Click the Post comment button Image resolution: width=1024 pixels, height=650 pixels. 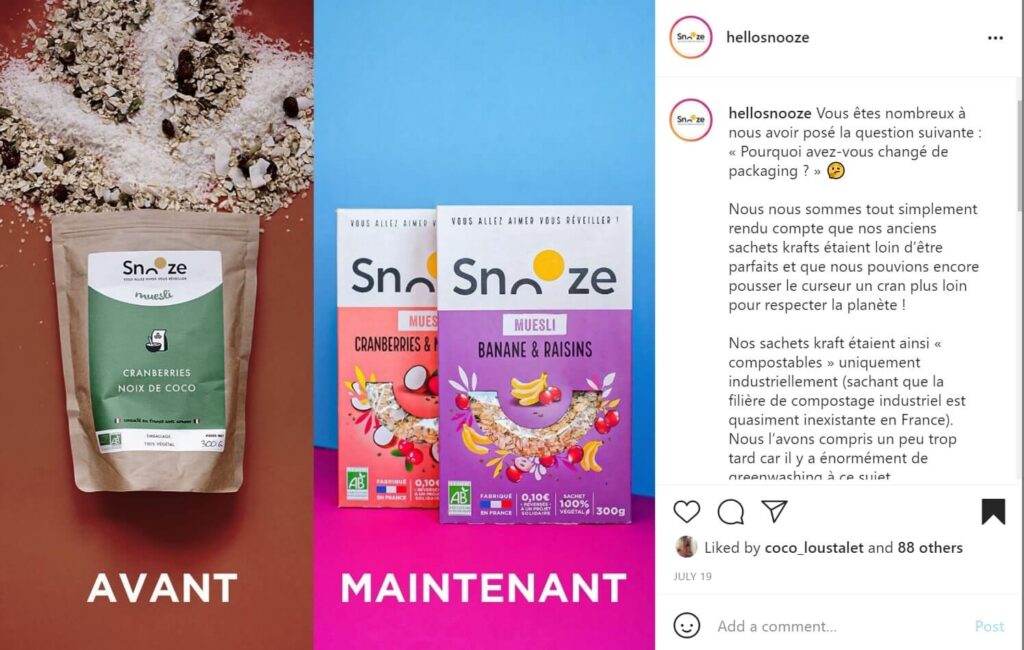(x=989, y=626)
